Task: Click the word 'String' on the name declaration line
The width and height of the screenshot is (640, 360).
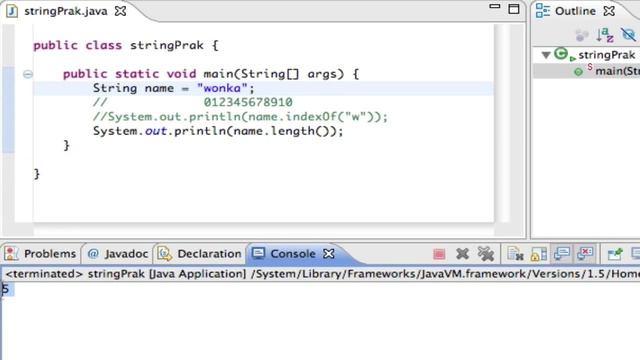Action: [115, 88]
